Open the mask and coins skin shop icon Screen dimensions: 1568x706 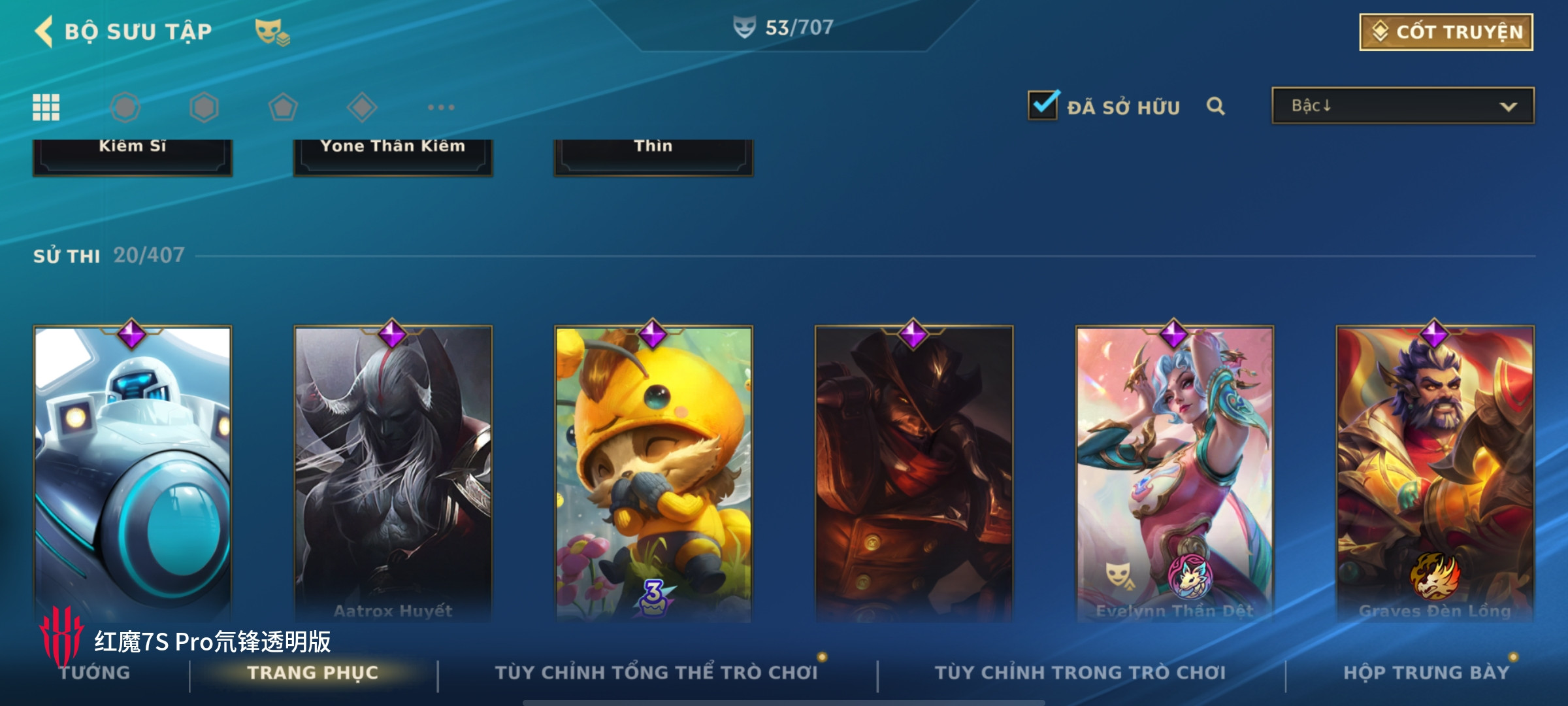272,33
